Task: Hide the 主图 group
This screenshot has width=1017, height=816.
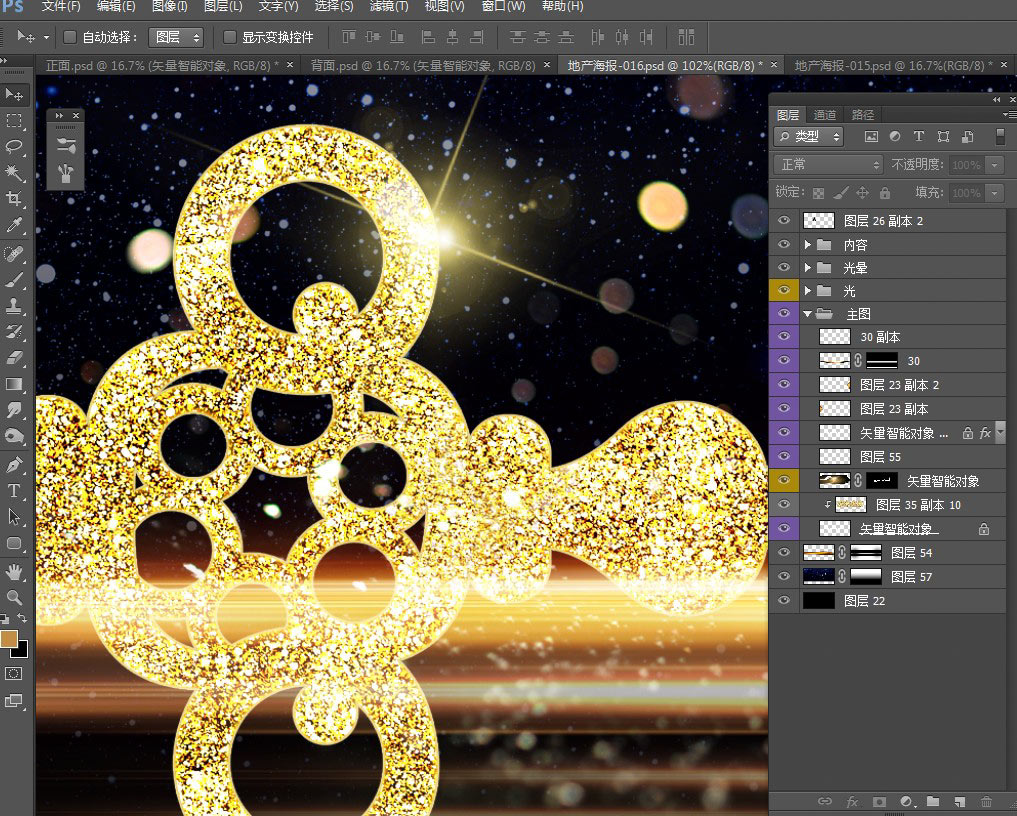Action: pyautogui.click(x=784, y=313)
